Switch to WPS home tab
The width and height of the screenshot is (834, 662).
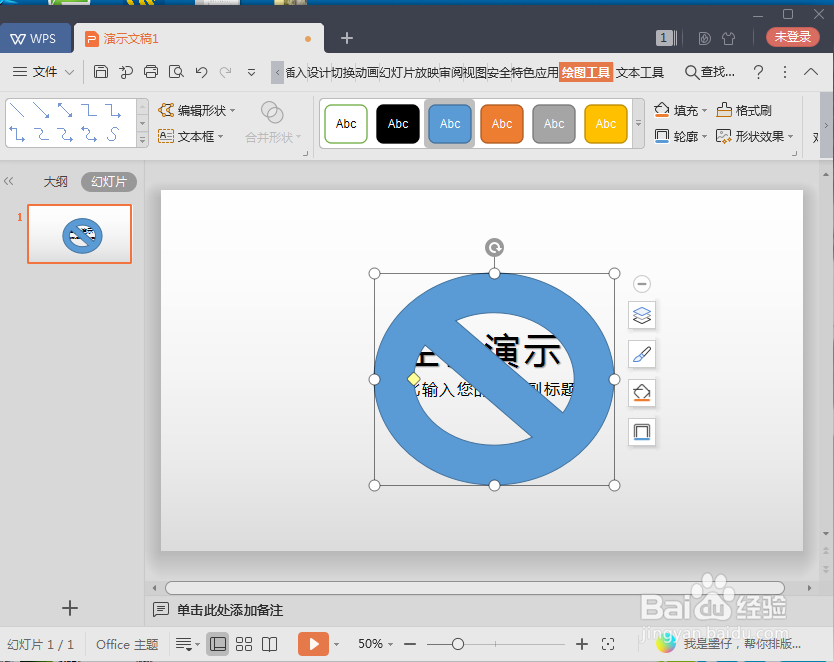[x=35, y=38]
